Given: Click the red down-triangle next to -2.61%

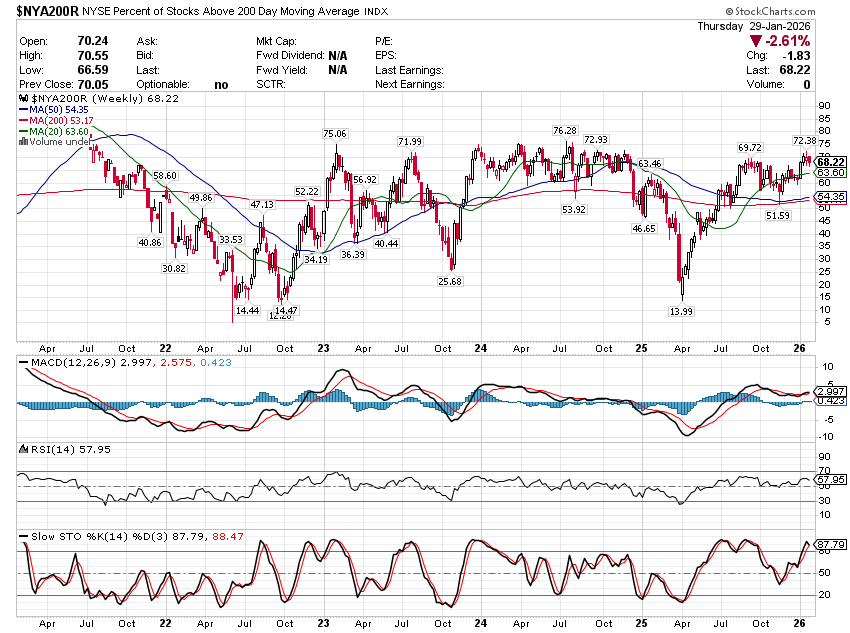Looking at the screenshot, I should coord(757,40).
